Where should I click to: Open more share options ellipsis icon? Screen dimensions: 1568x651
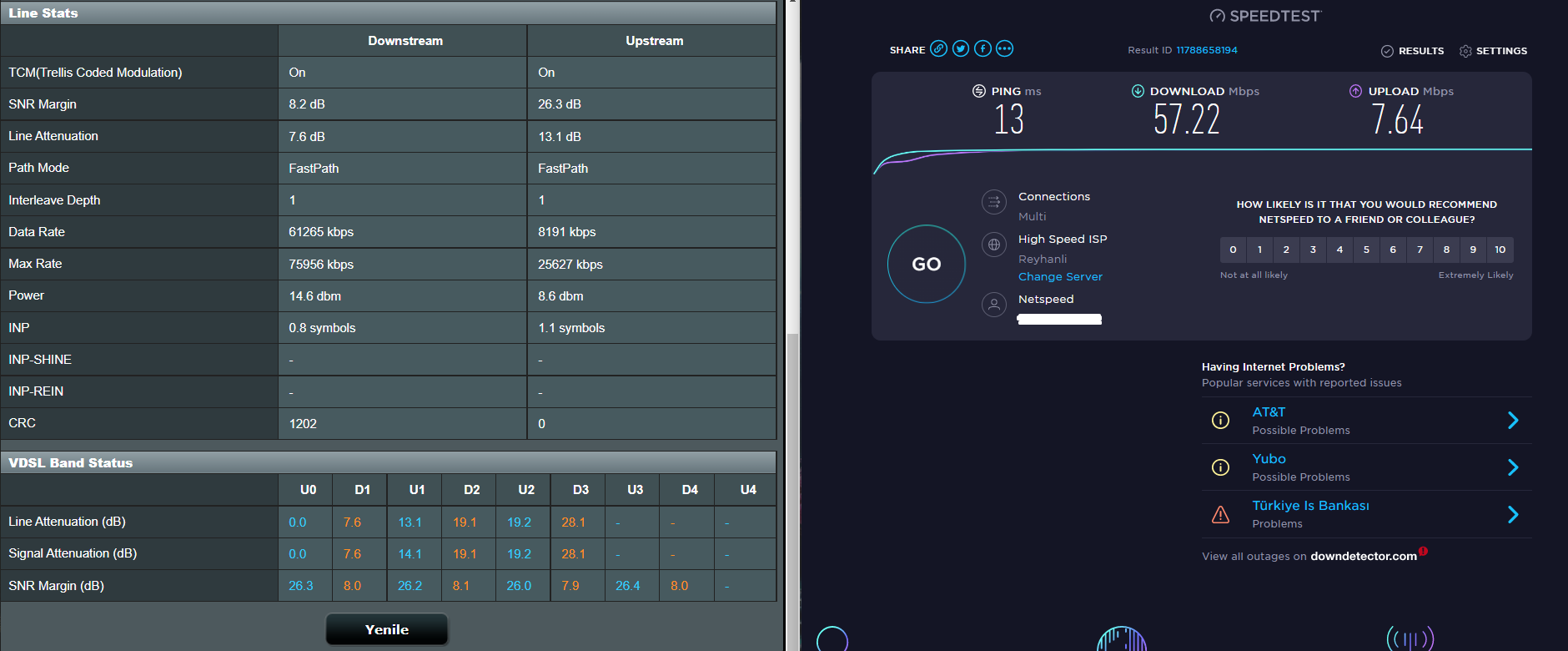(x=1004, y=48)
